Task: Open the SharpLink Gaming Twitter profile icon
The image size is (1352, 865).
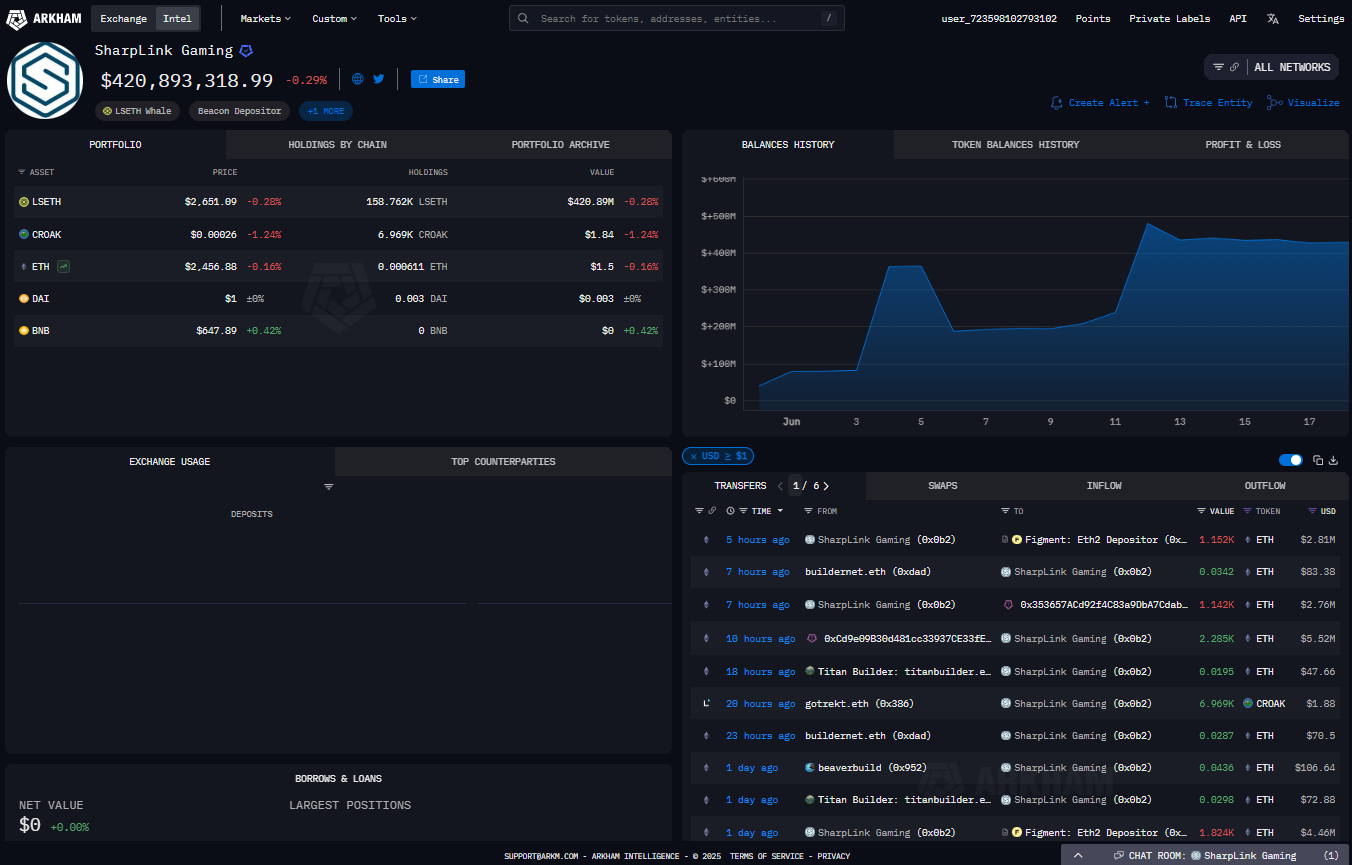Action: pos(379,79)
